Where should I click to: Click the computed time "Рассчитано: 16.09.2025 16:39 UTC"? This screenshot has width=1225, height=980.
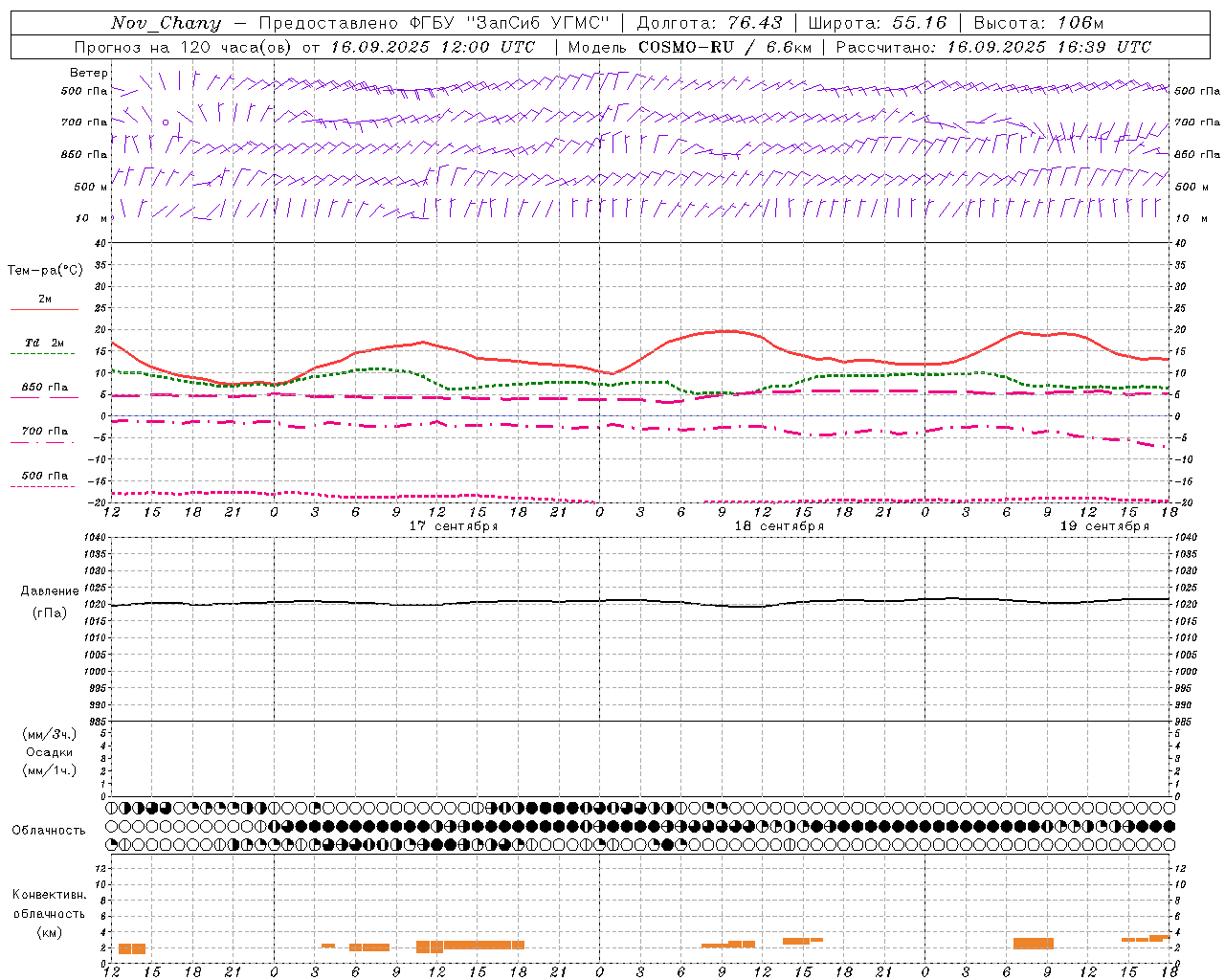click(993, 47)
